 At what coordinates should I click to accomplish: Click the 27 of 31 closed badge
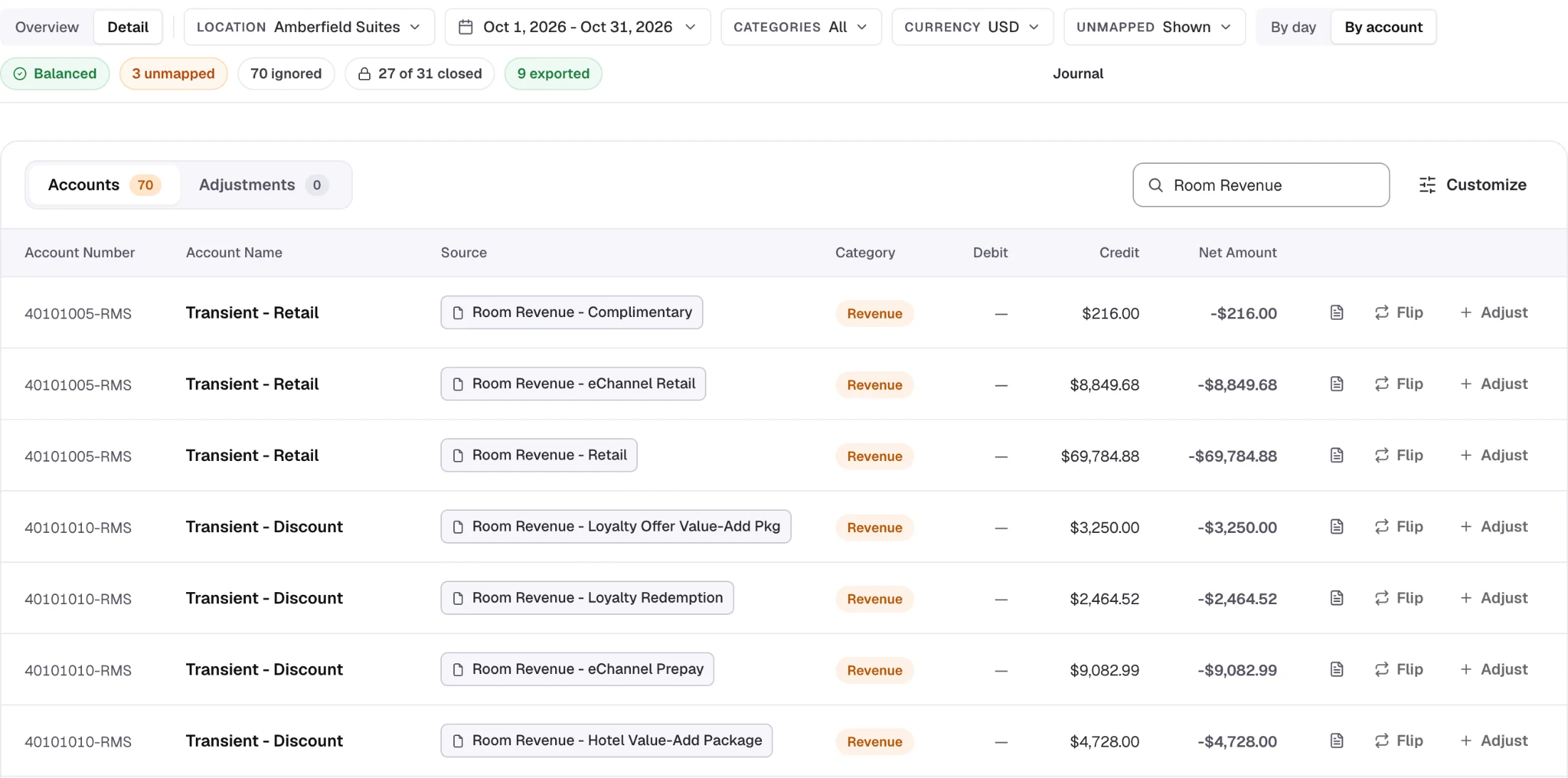[x=420, y=73]
